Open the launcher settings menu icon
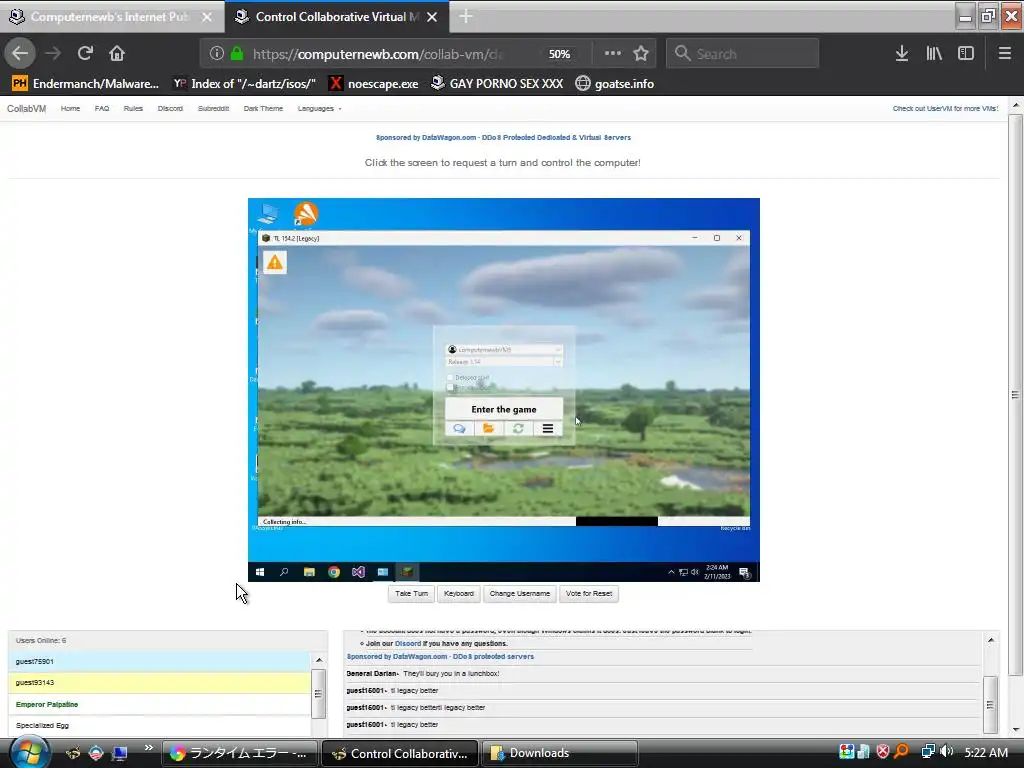 pyautogui.click(x=548, y=428)
